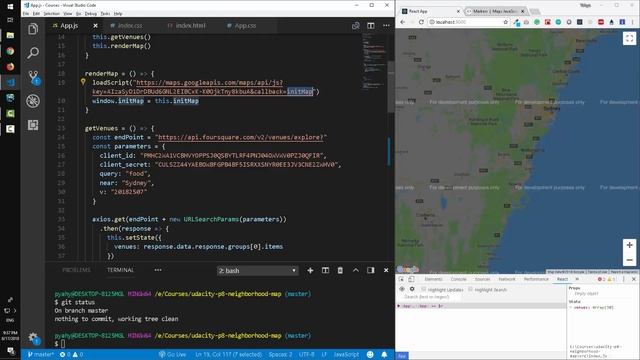Show more panel tabs via ellipsis

[x=158, y=270]
